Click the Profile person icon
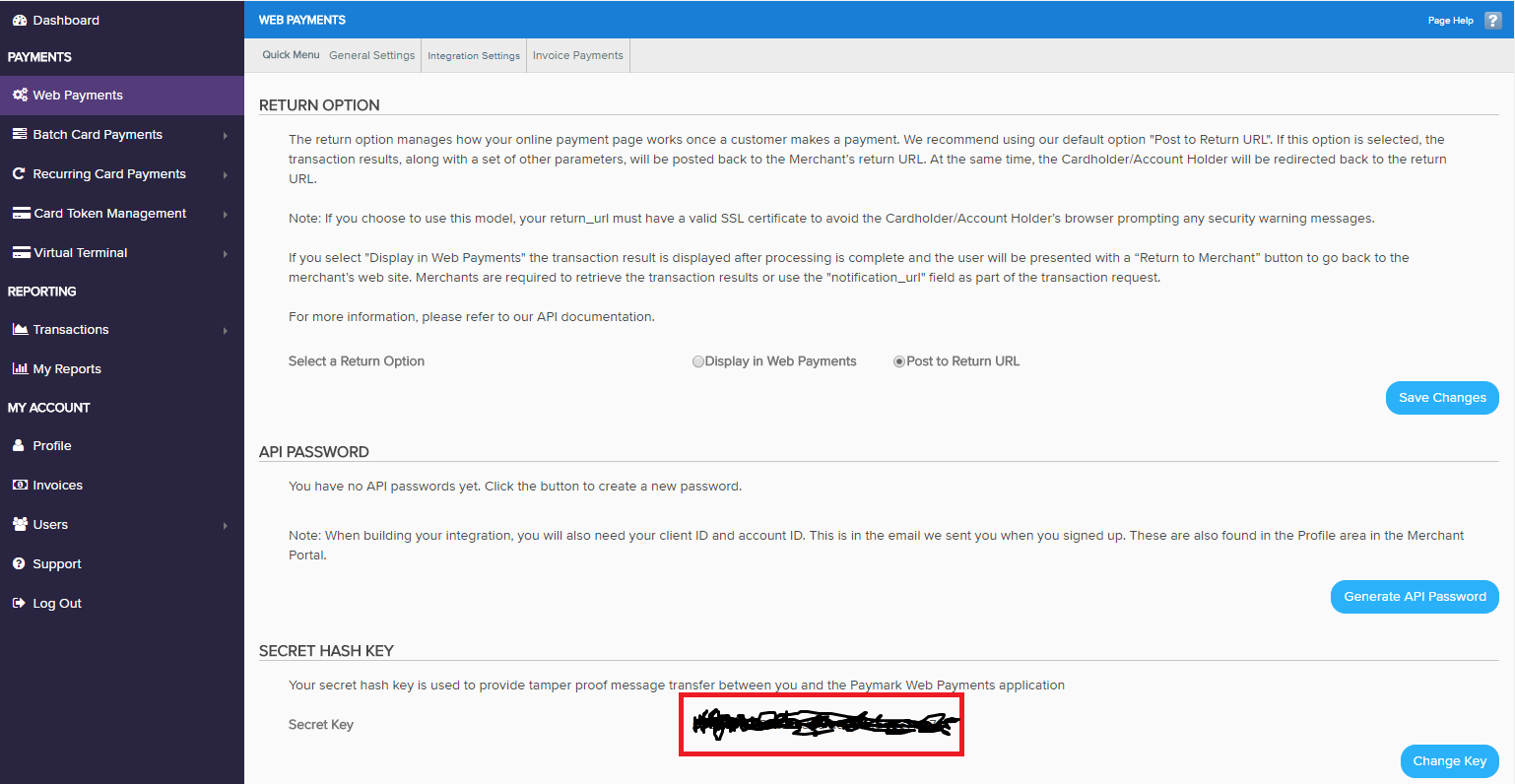Image resolution: width=1515 pixels, height=784 pixels. point(20,445)
